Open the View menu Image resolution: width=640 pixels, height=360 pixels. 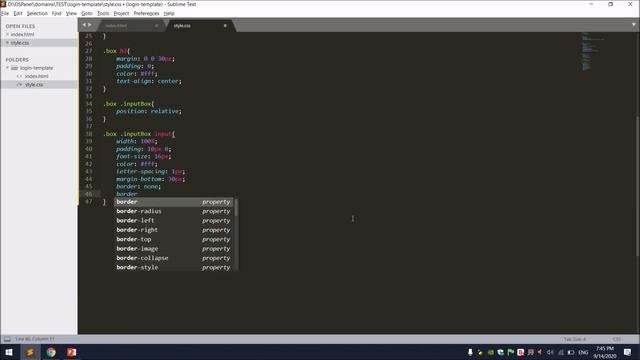[x=71, y=13]
